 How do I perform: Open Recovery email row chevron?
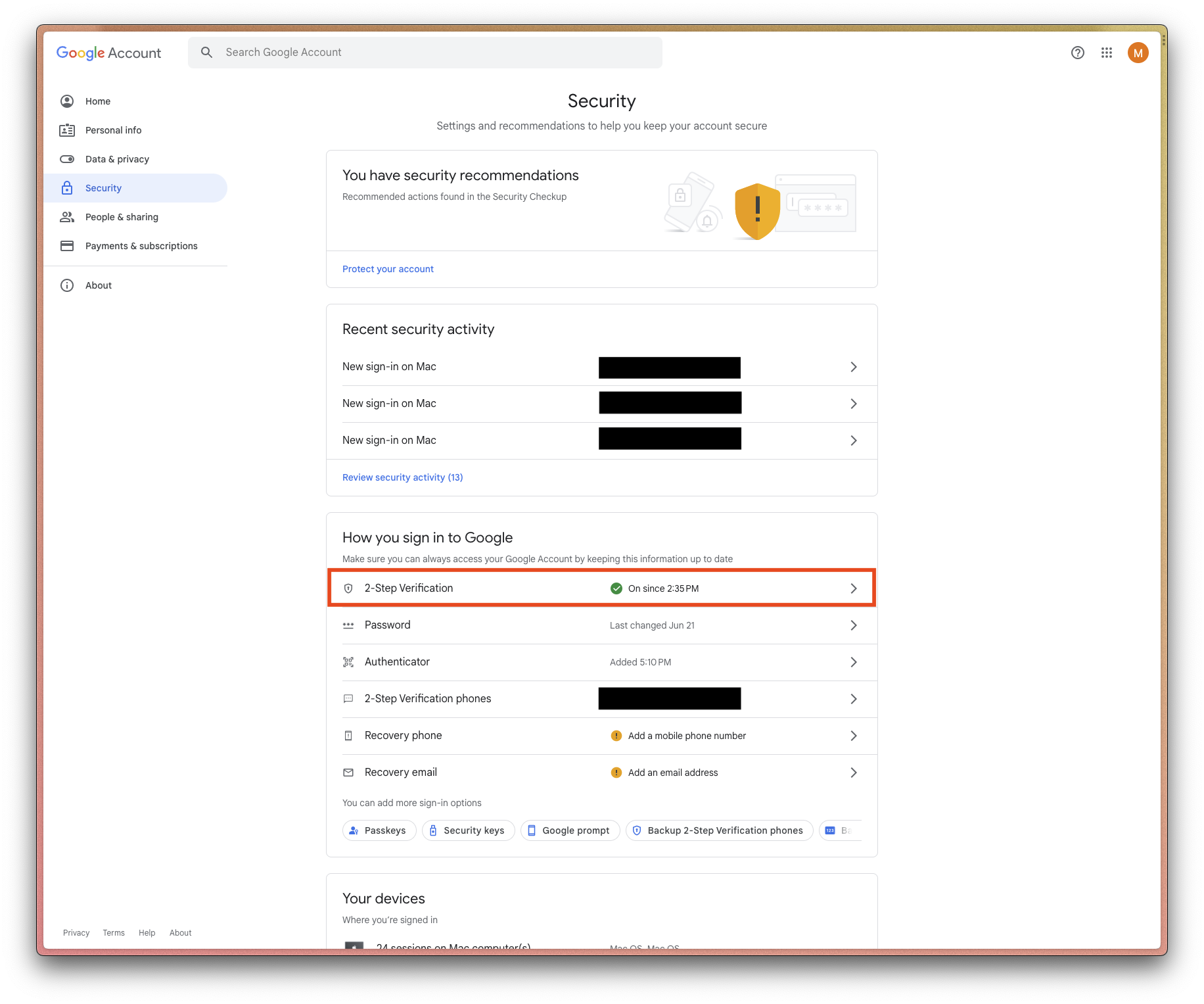point(854,773)
